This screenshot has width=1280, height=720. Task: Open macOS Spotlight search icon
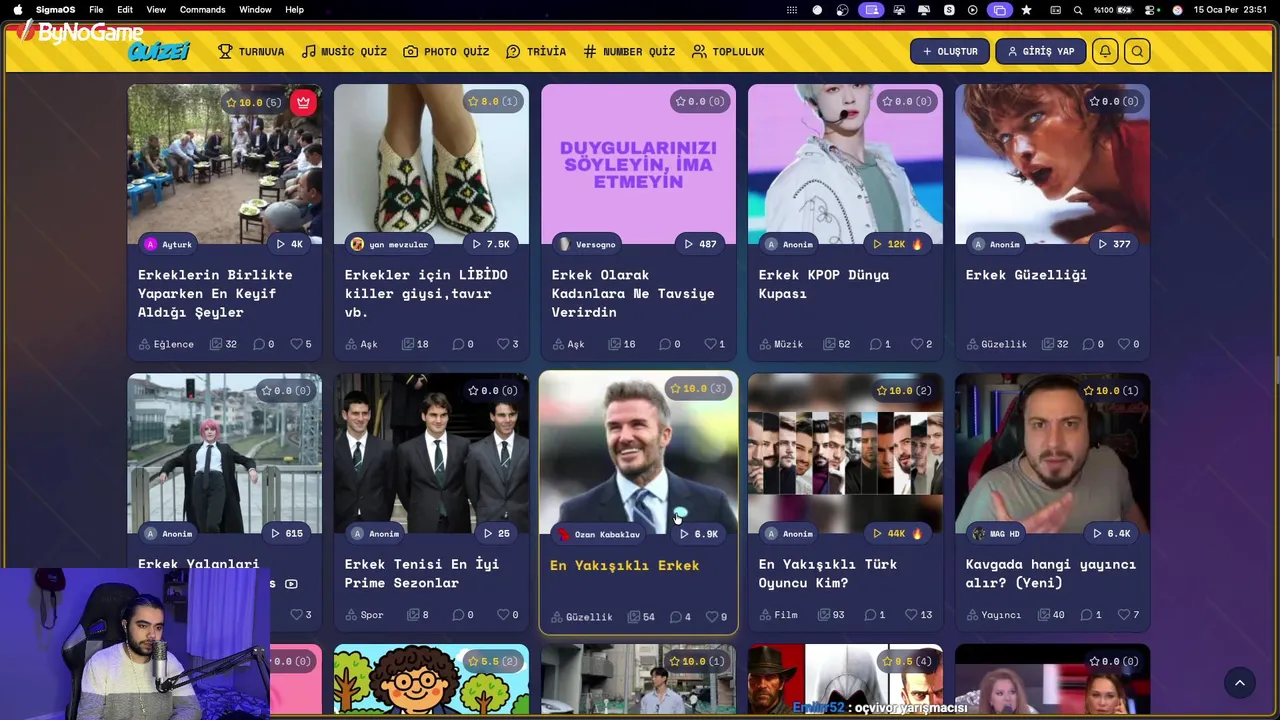(x=1078, y=10)
